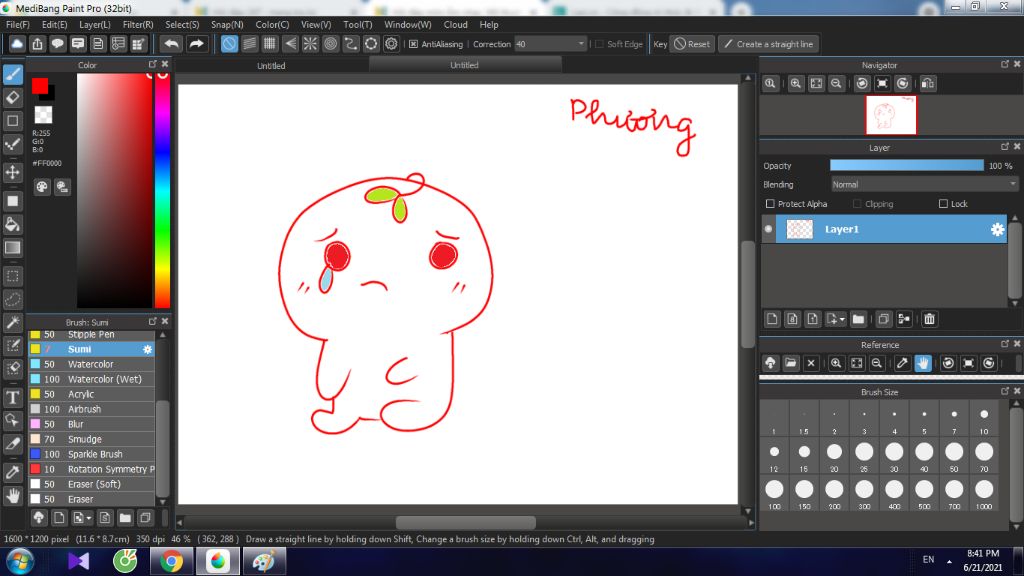Enable the radial snap
Viewport: 1024px width, 576px height.
(x=310, y=44)
